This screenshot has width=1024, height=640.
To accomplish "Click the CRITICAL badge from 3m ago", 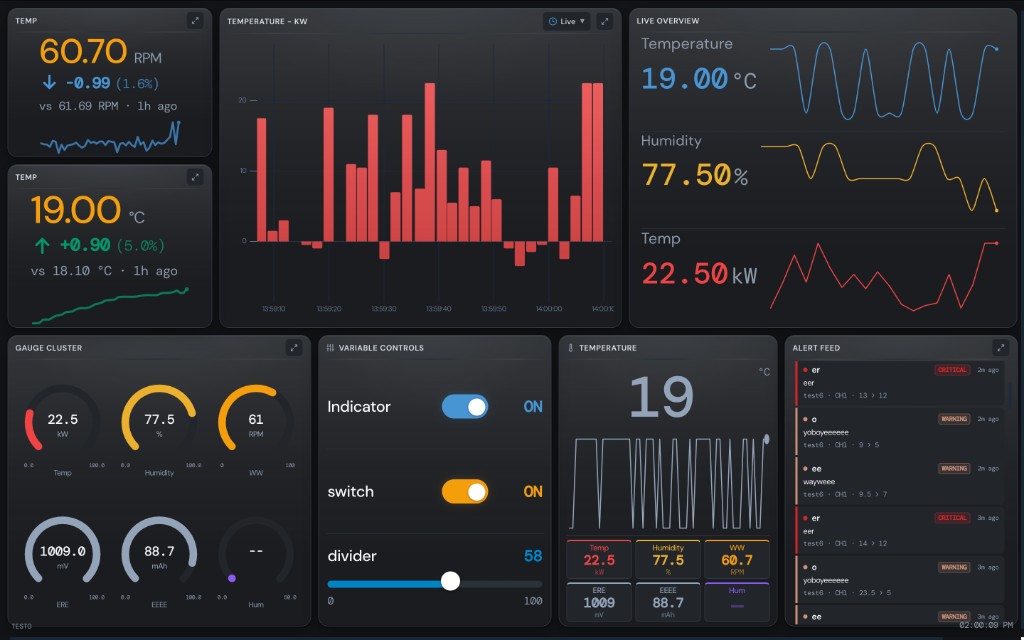I will pos(952,518).
